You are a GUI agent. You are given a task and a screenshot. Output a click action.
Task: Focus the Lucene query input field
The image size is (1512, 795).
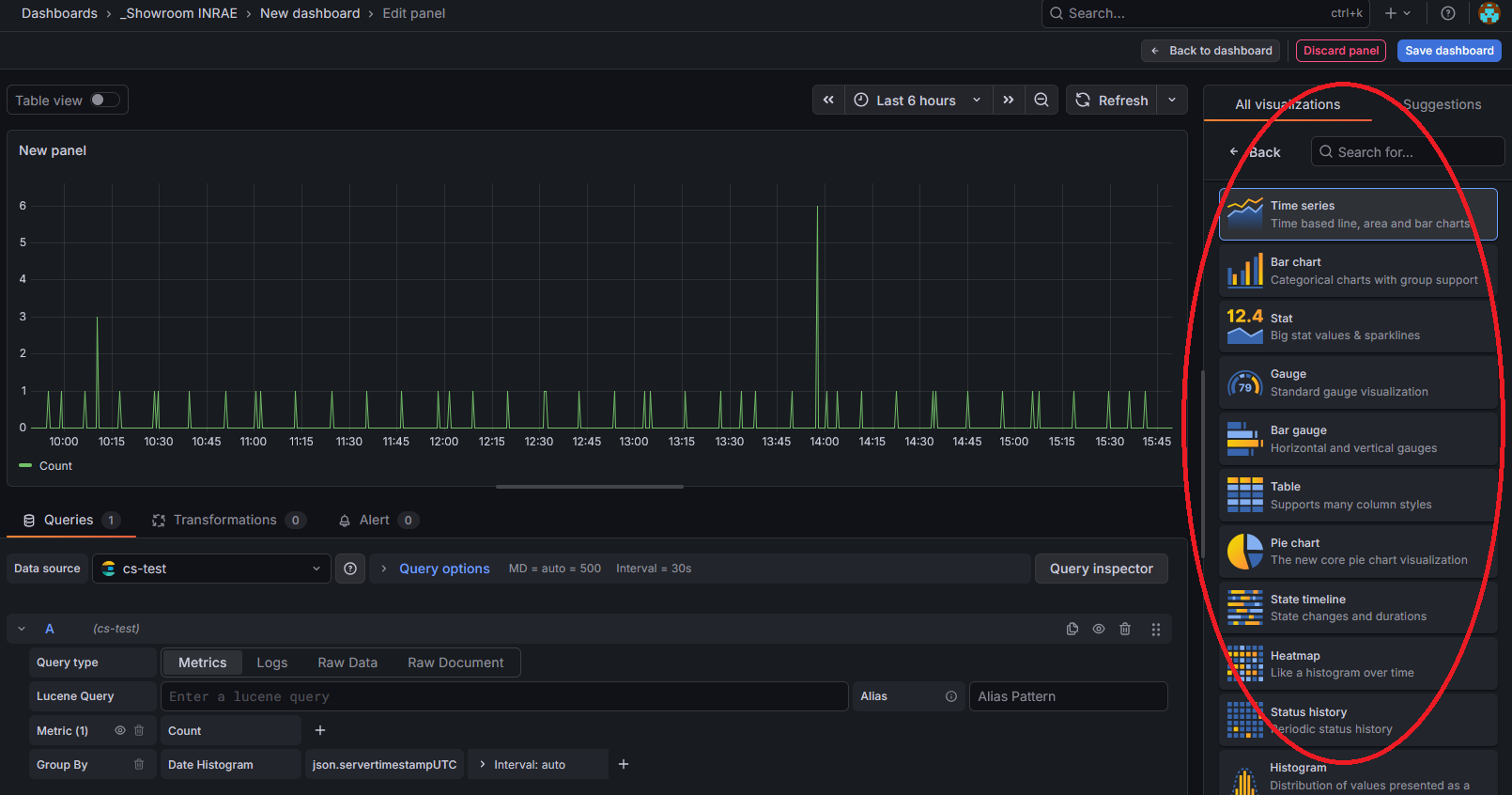(x=504, y=696)
